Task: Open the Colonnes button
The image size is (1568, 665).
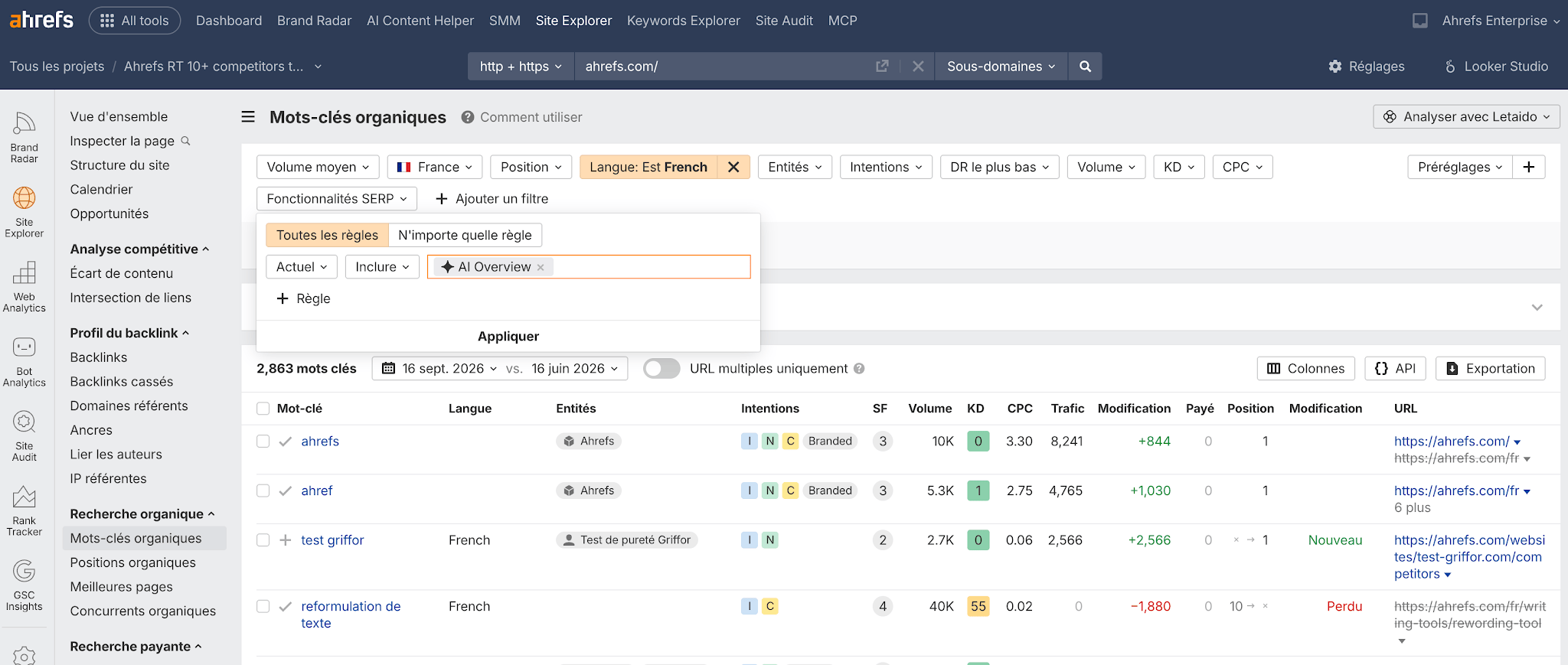Action: pos(1305,369)
